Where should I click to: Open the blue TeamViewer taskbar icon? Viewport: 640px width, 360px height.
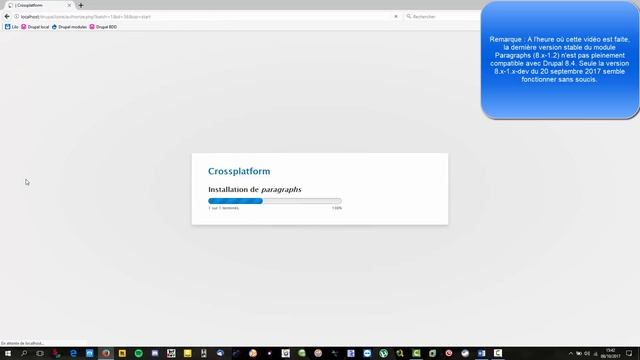tap(367, 353)
